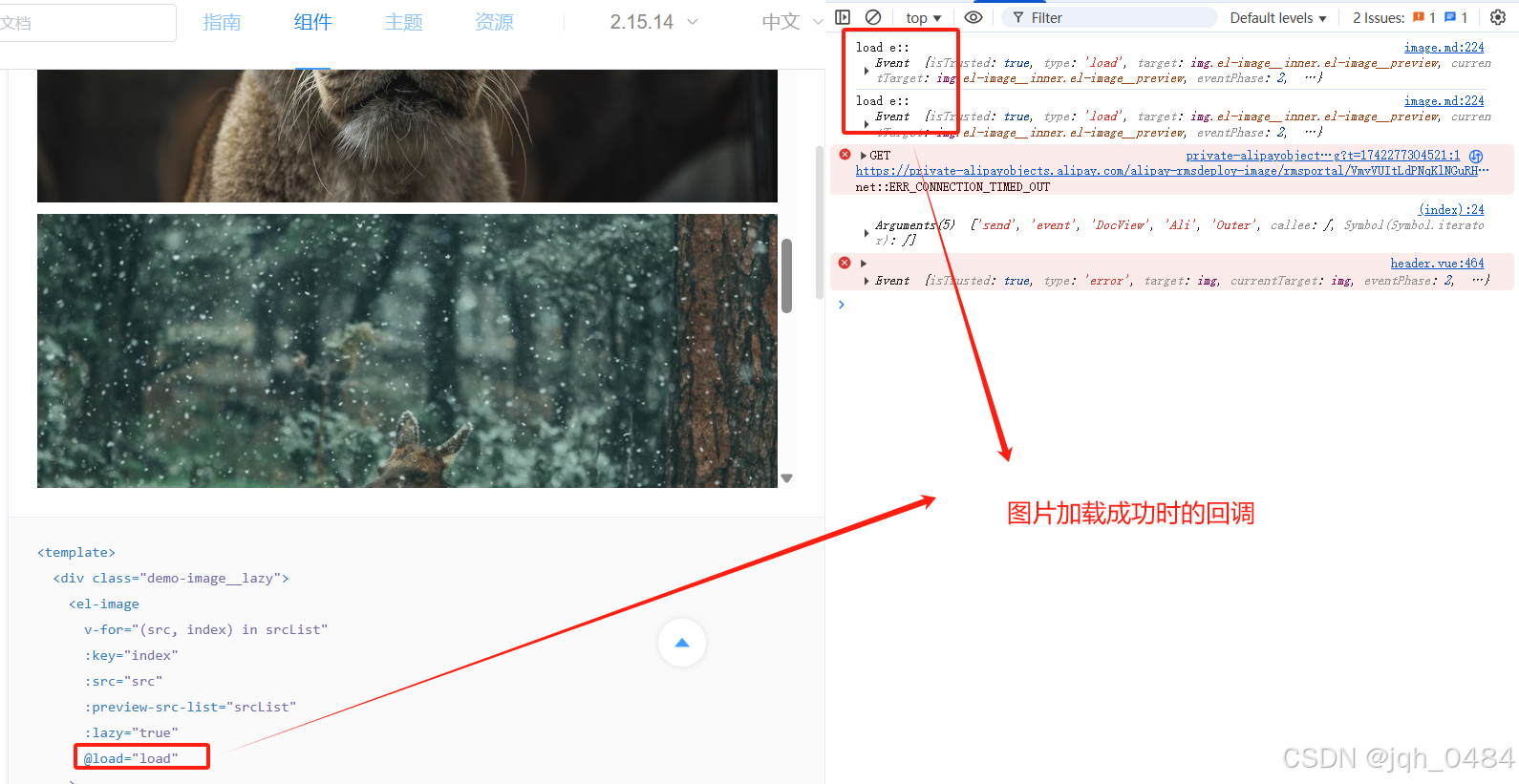Click the blue back-to-top arrow button
The image size is (1519, 784).
(682, 643)
